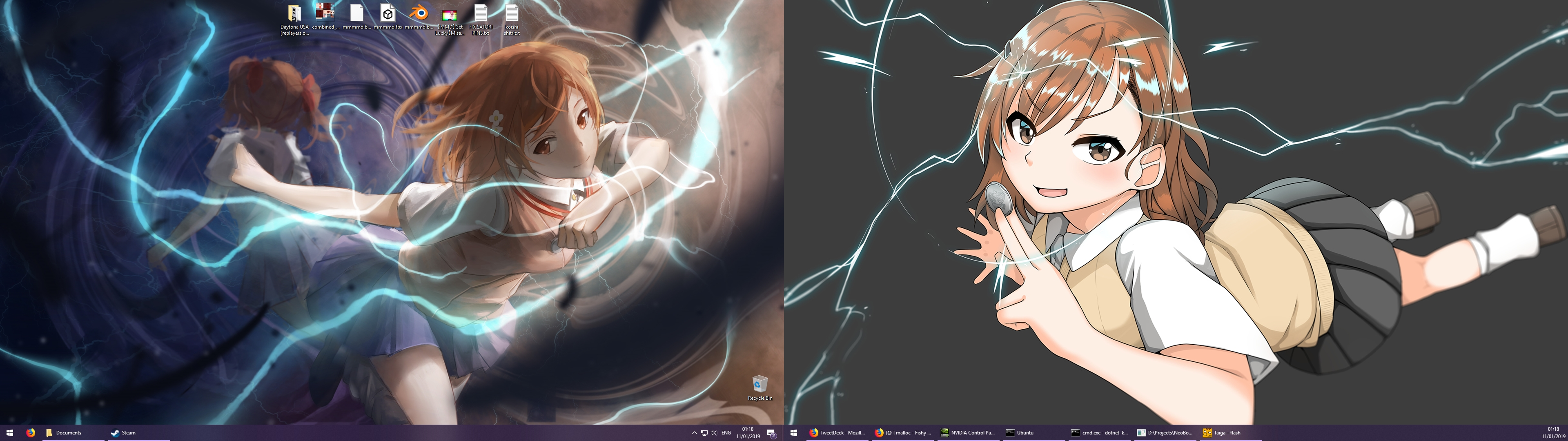1568x441 pixels.
Task: Open the FIX SATORI PINS.txt file
Action: pyautogui.click(x=481, y=20)
